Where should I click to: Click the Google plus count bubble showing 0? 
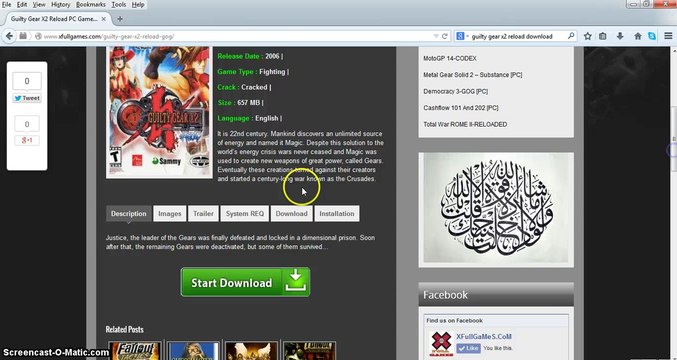click(27, 124)
